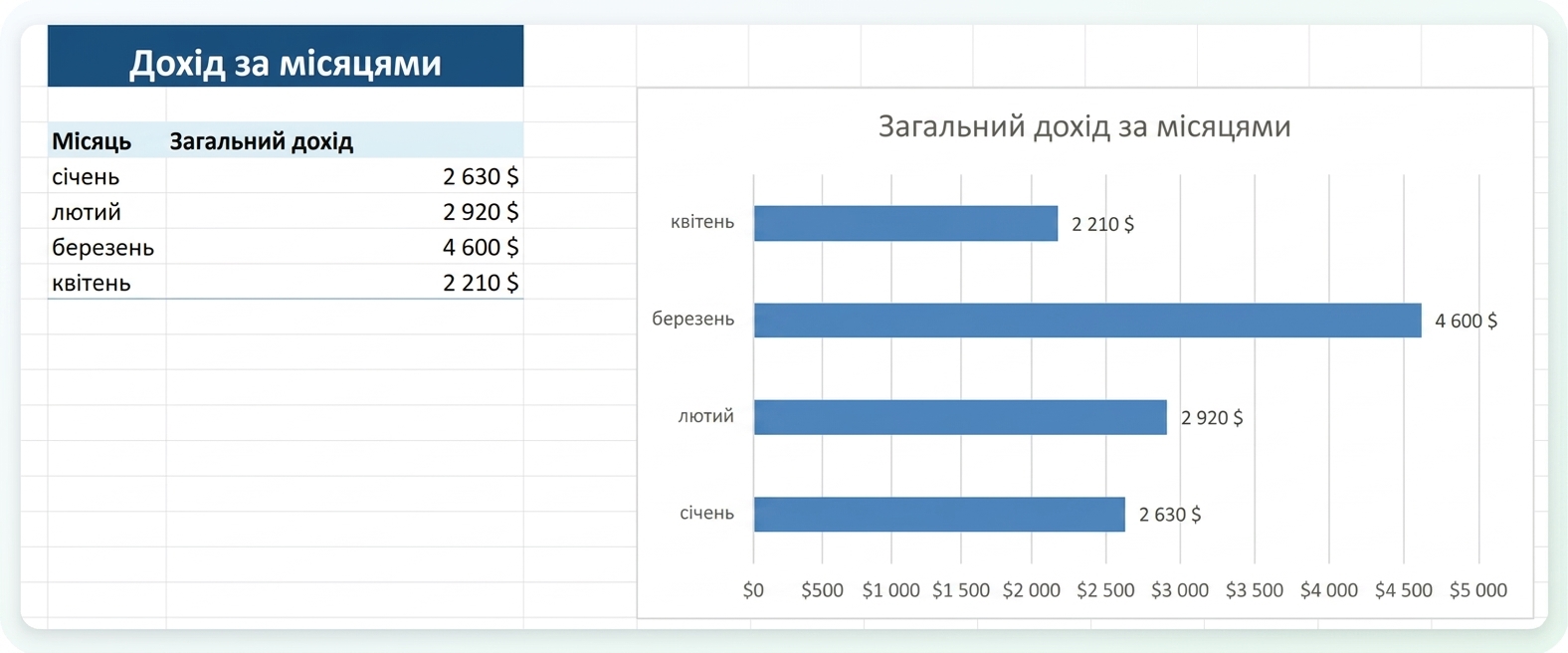Select the січень bar in the chart

tap(939, 514)
